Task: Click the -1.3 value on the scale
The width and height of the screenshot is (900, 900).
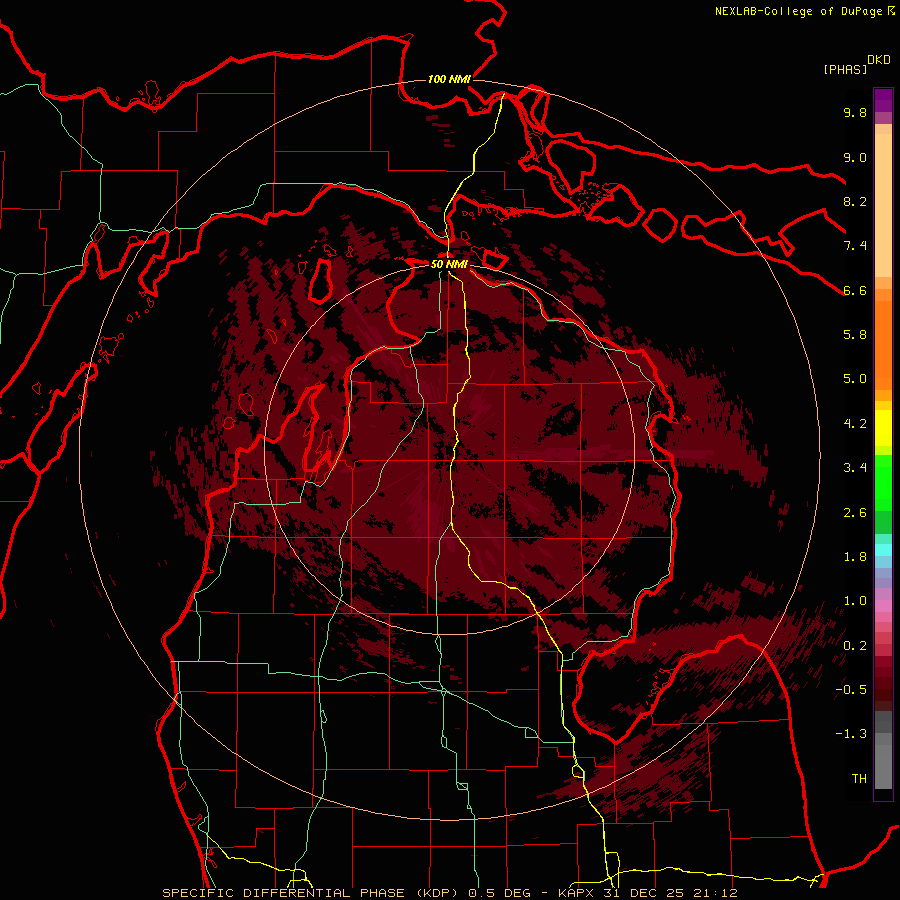Action: tap(851, 734)
